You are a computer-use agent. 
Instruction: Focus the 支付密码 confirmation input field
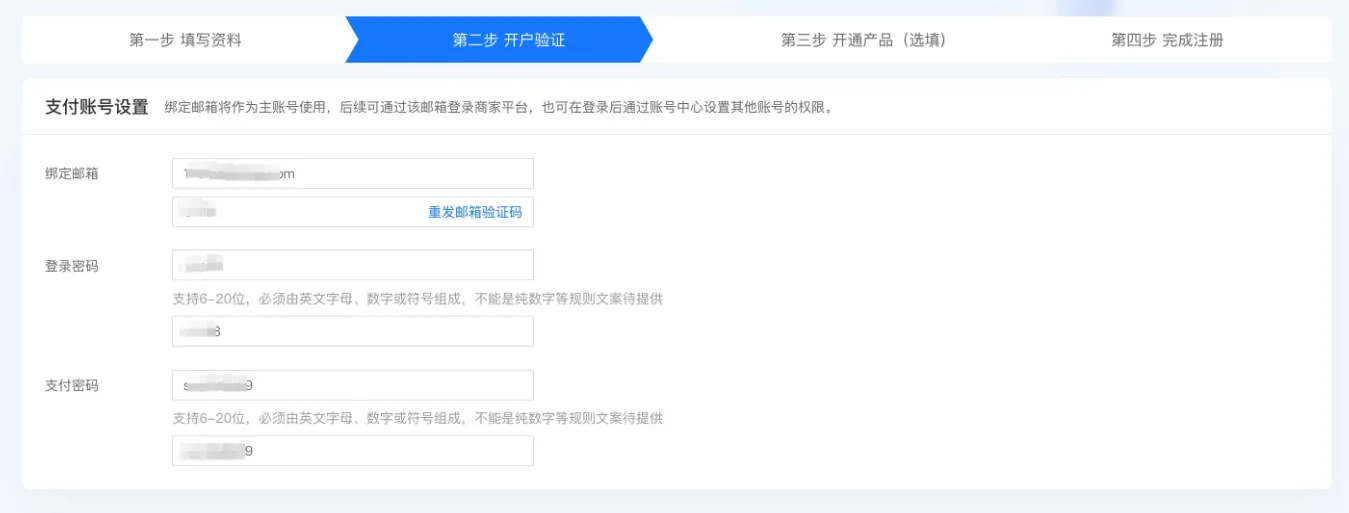click(352, 451)
